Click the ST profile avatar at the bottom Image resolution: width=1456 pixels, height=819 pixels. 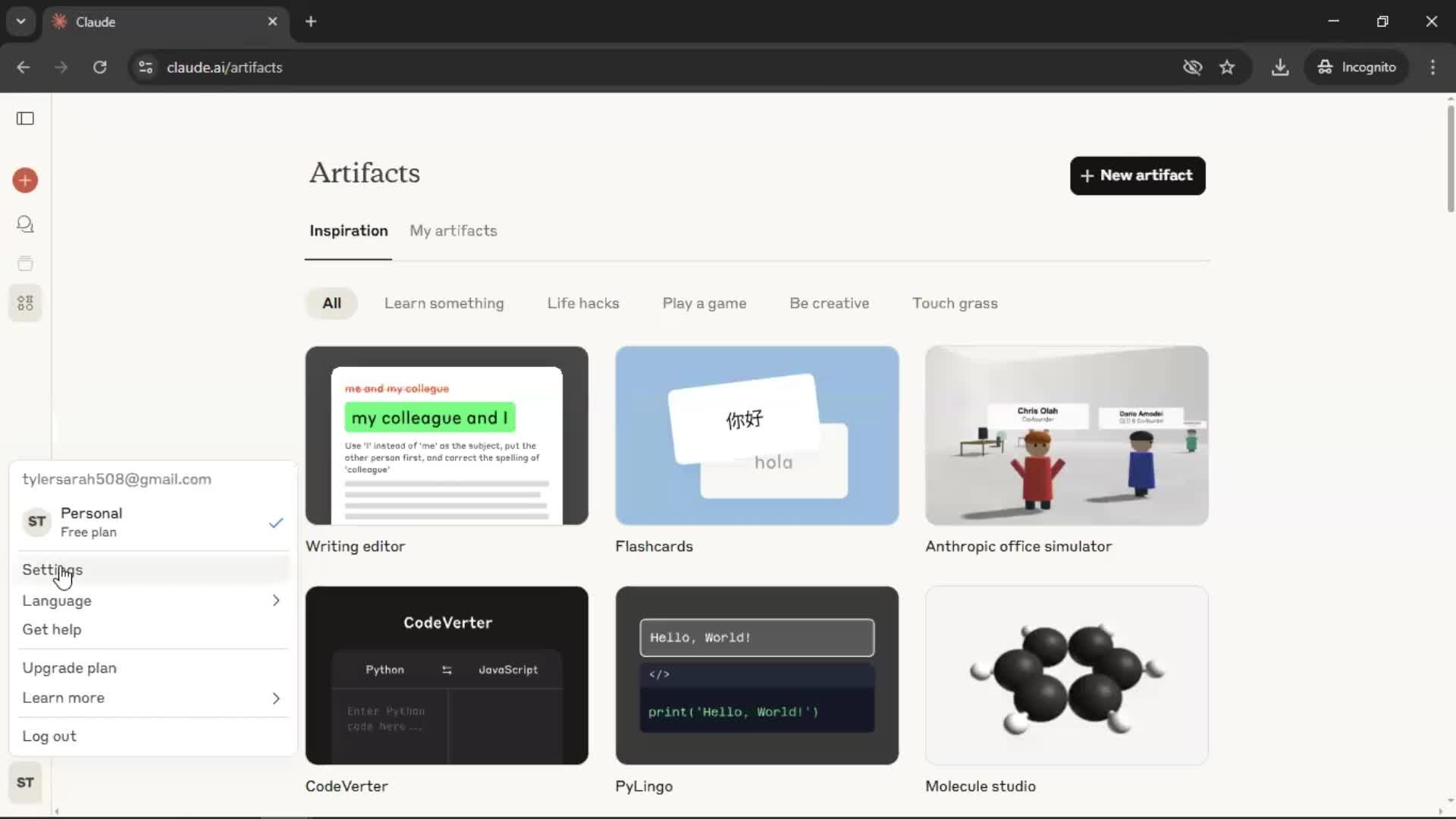pos(25,783)
